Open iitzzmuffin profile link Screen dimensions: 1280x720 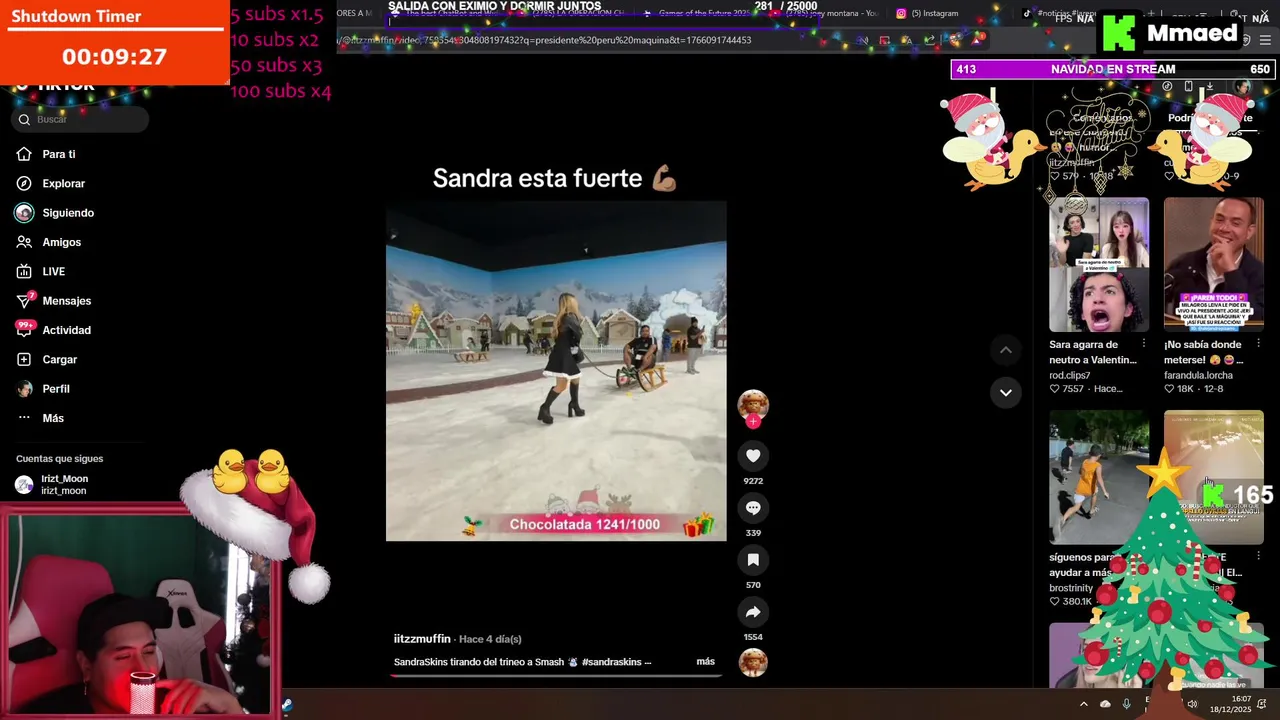pyautogui.click(x=422, y=639)
